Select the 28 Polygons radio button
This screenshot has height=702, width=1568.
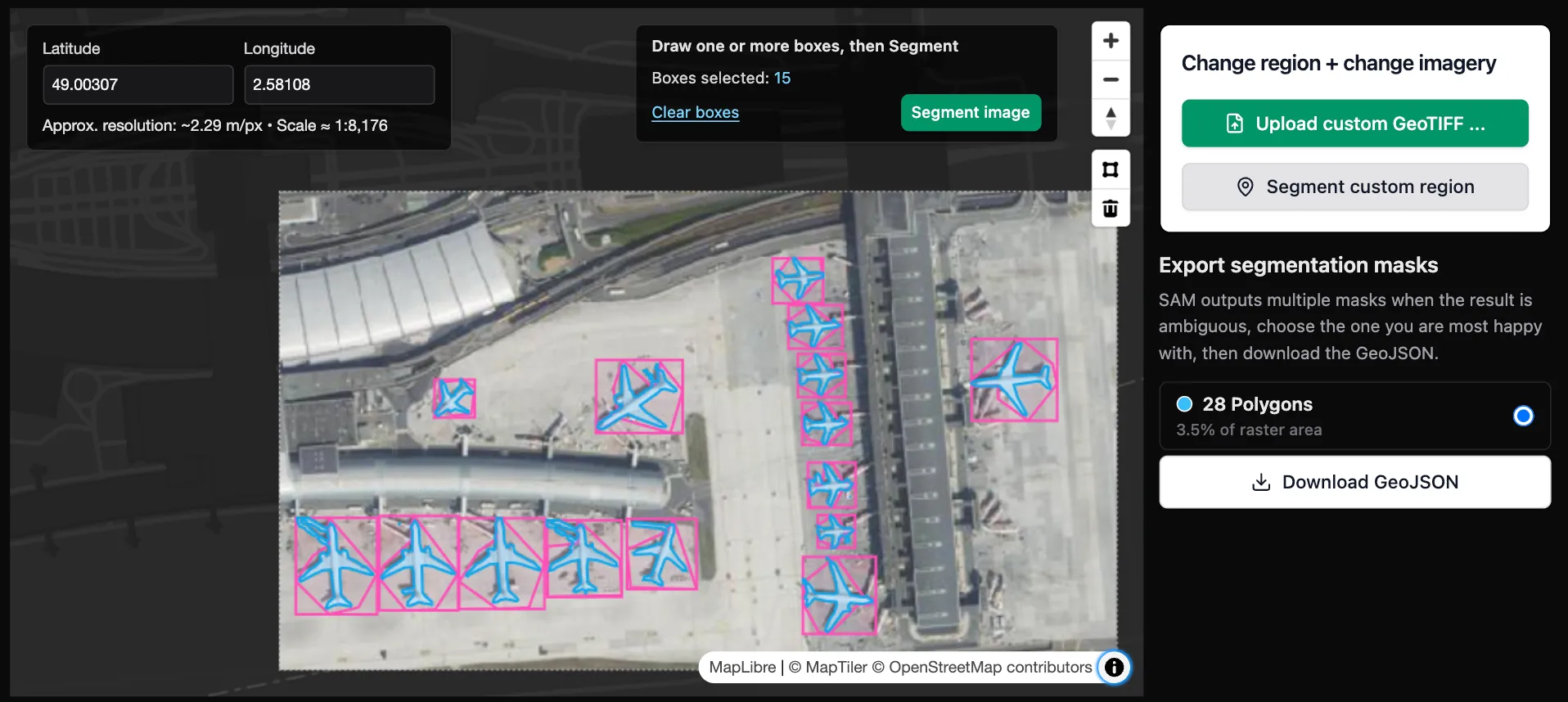pyautogui.click(x=1523, y=416)
